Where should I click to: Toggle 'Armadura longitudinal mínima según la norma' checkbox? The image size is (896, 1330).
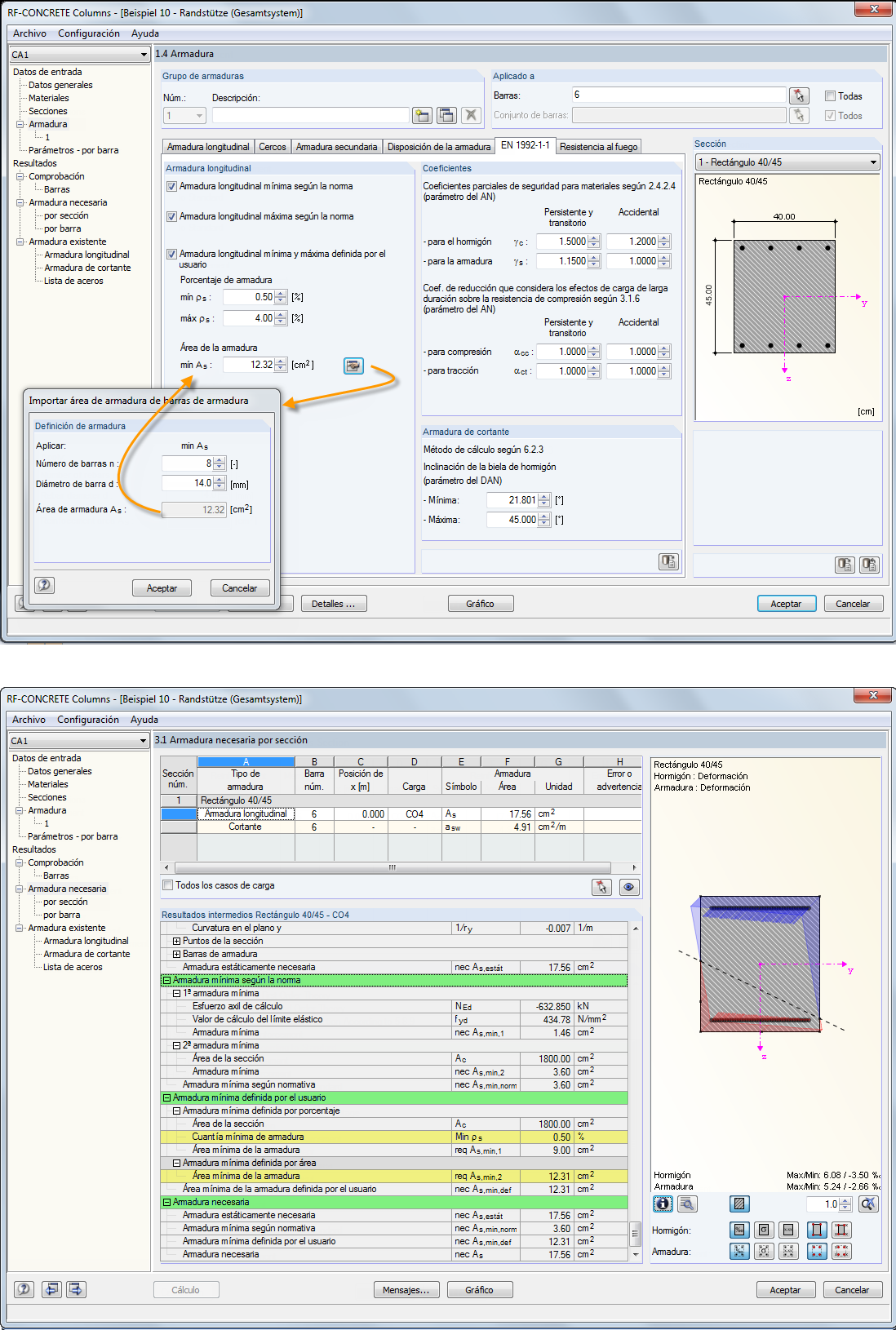coord(171,186)
